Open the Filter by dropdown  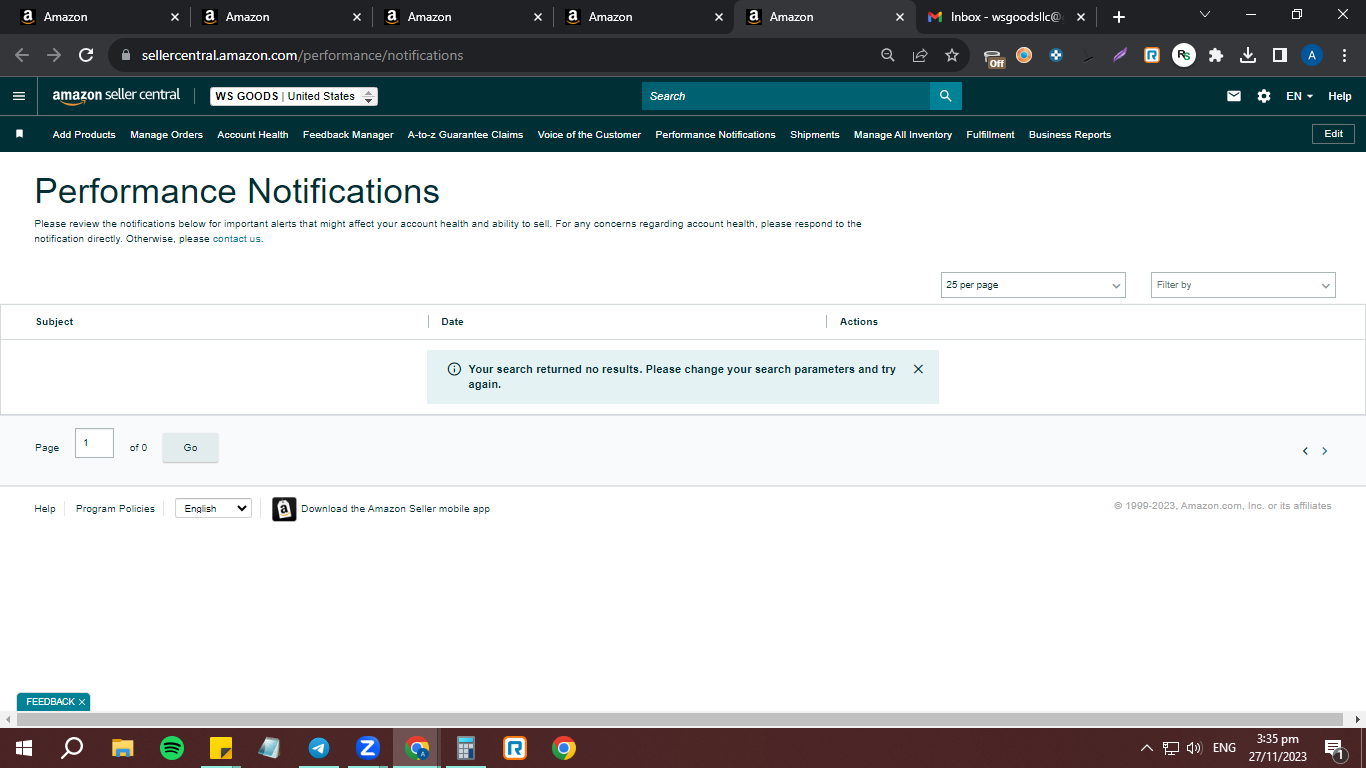click(1243, 285)
